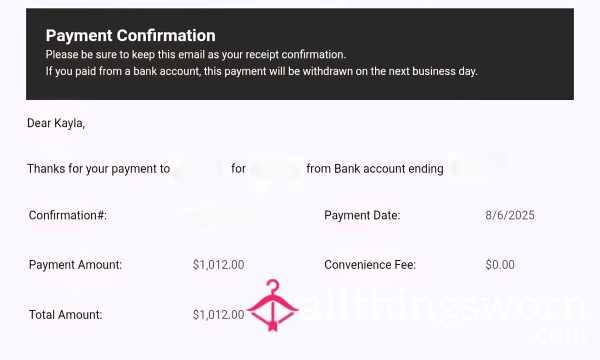The image size is (600, 360).
Task: Click the blurred payee name
Action: point(198,170)
